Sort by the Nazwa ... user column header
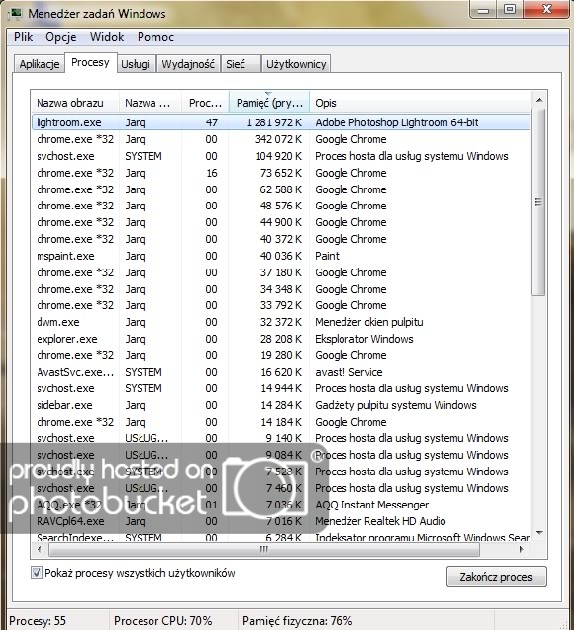 (x=150, y=103)
